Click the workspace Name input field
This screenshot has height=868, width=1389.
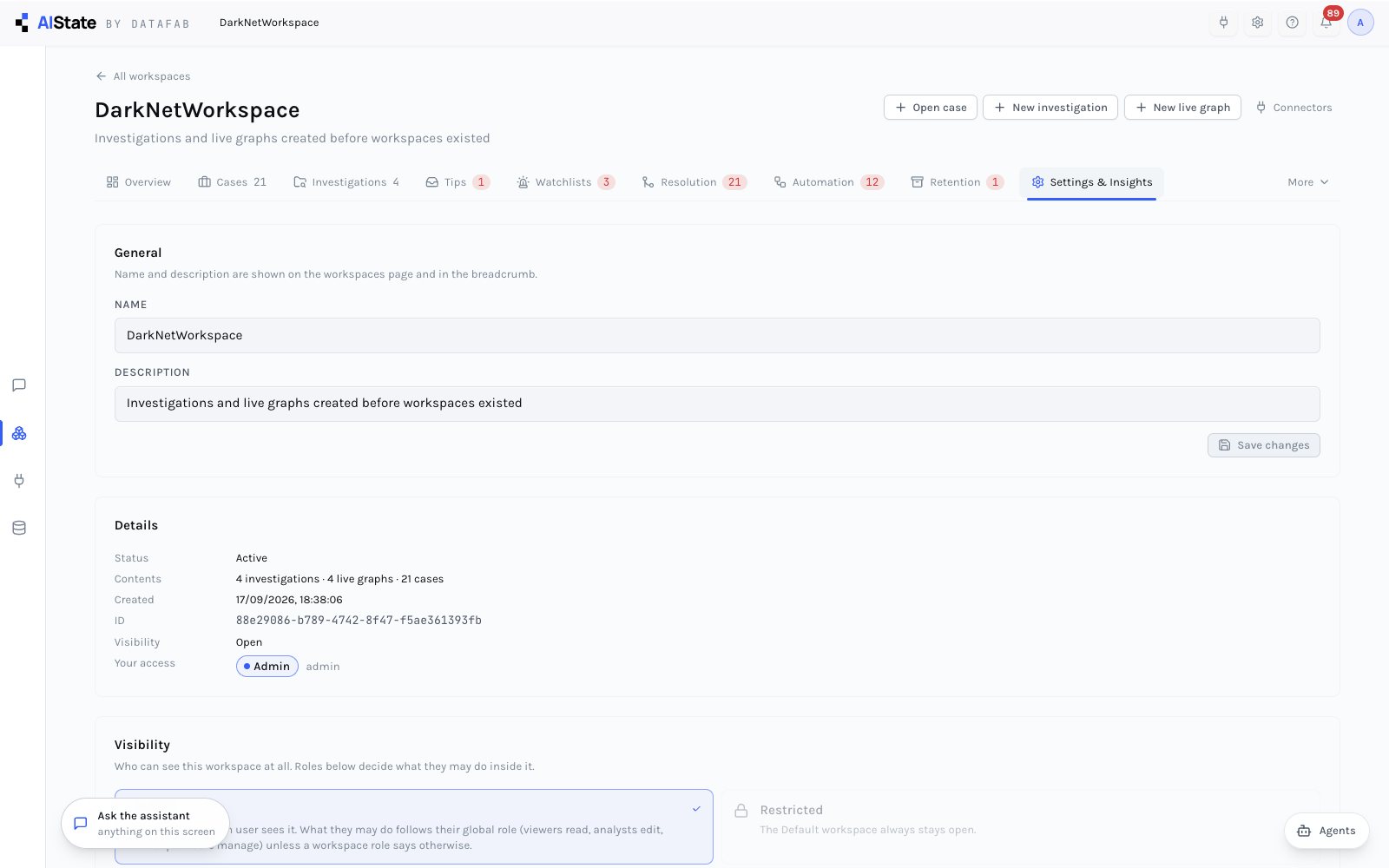tap(717, 335)
